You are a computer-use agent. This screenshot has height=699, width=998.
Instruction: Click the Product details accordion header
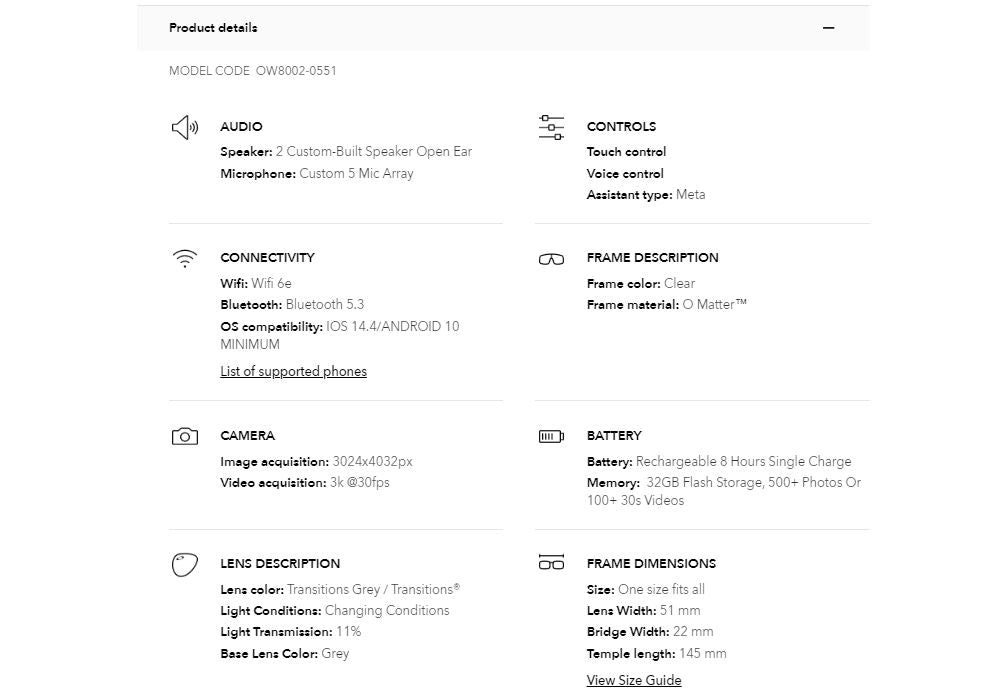point(213,28)
